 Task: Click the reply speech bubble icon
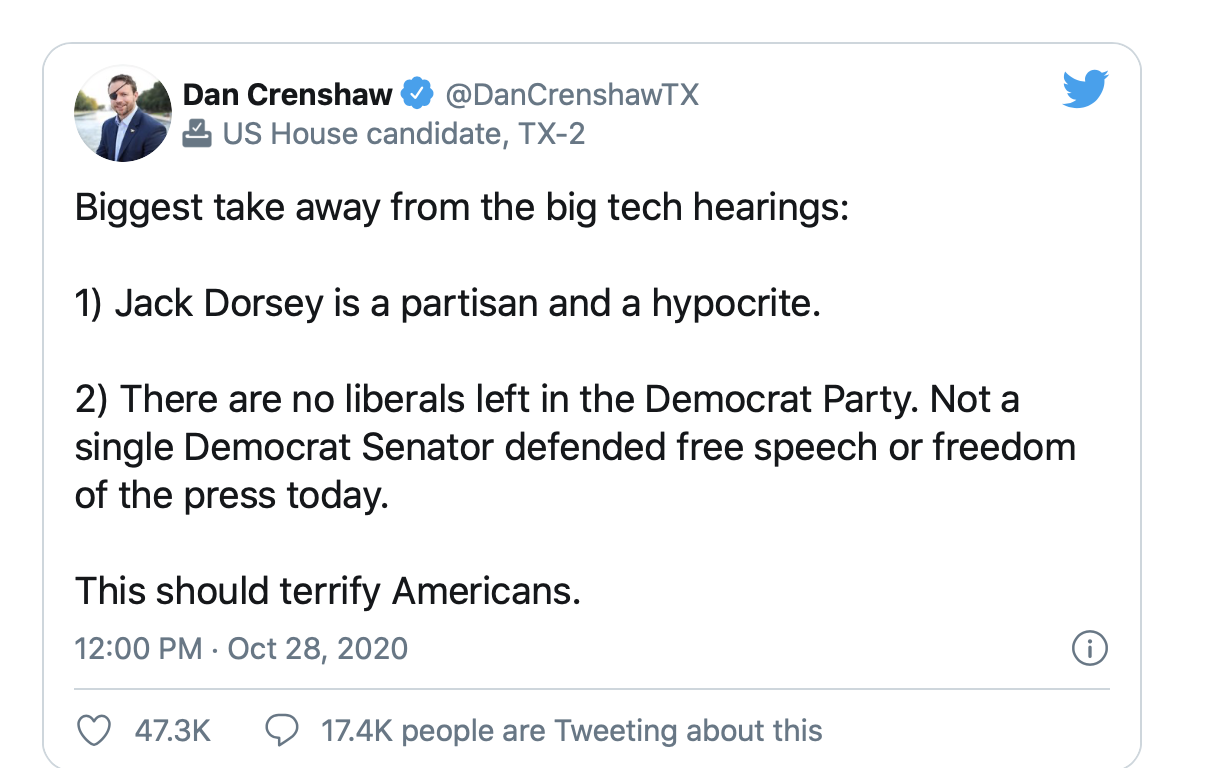point(281,731)
